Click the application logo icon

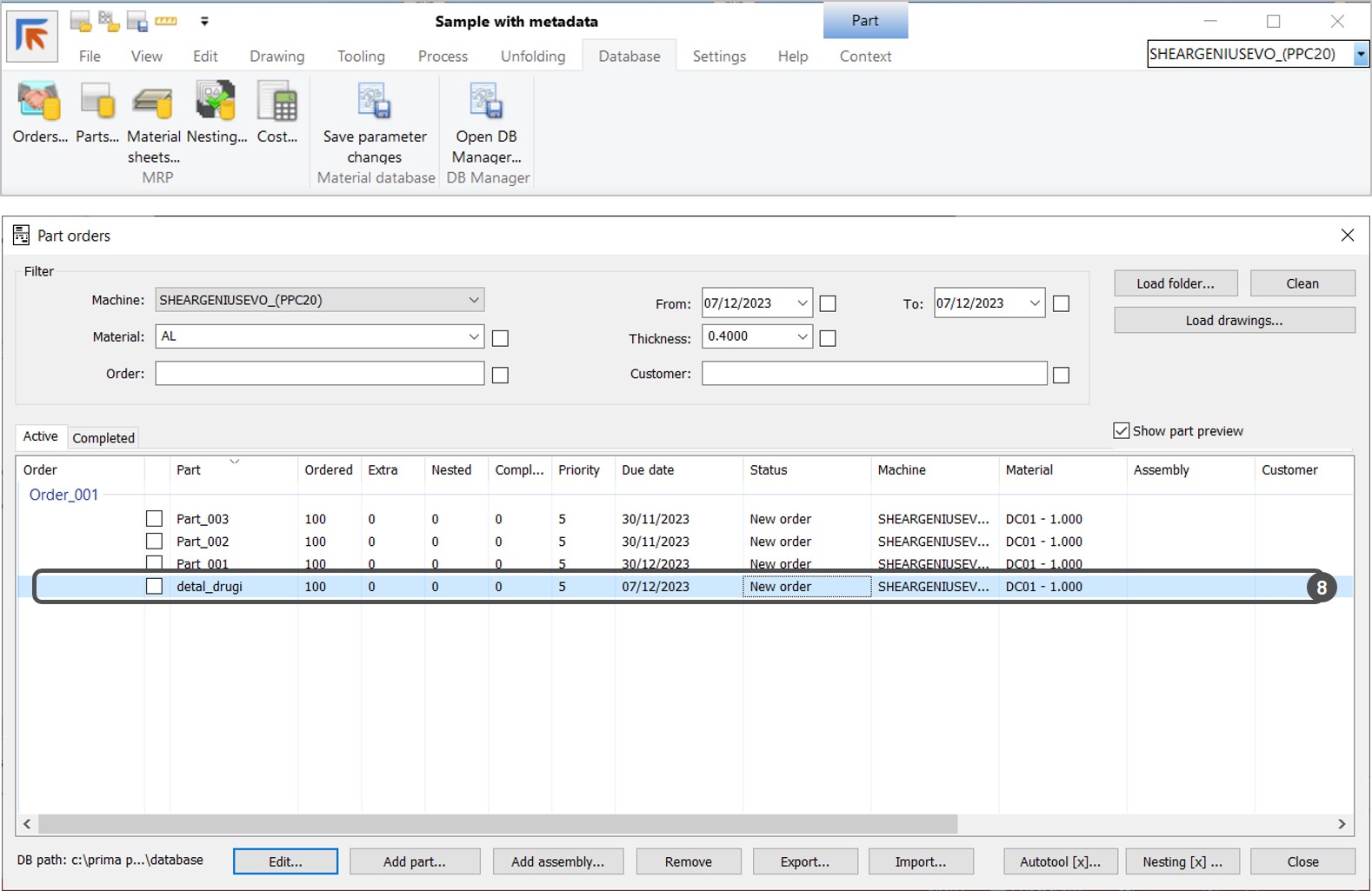[x=33, y=37]
